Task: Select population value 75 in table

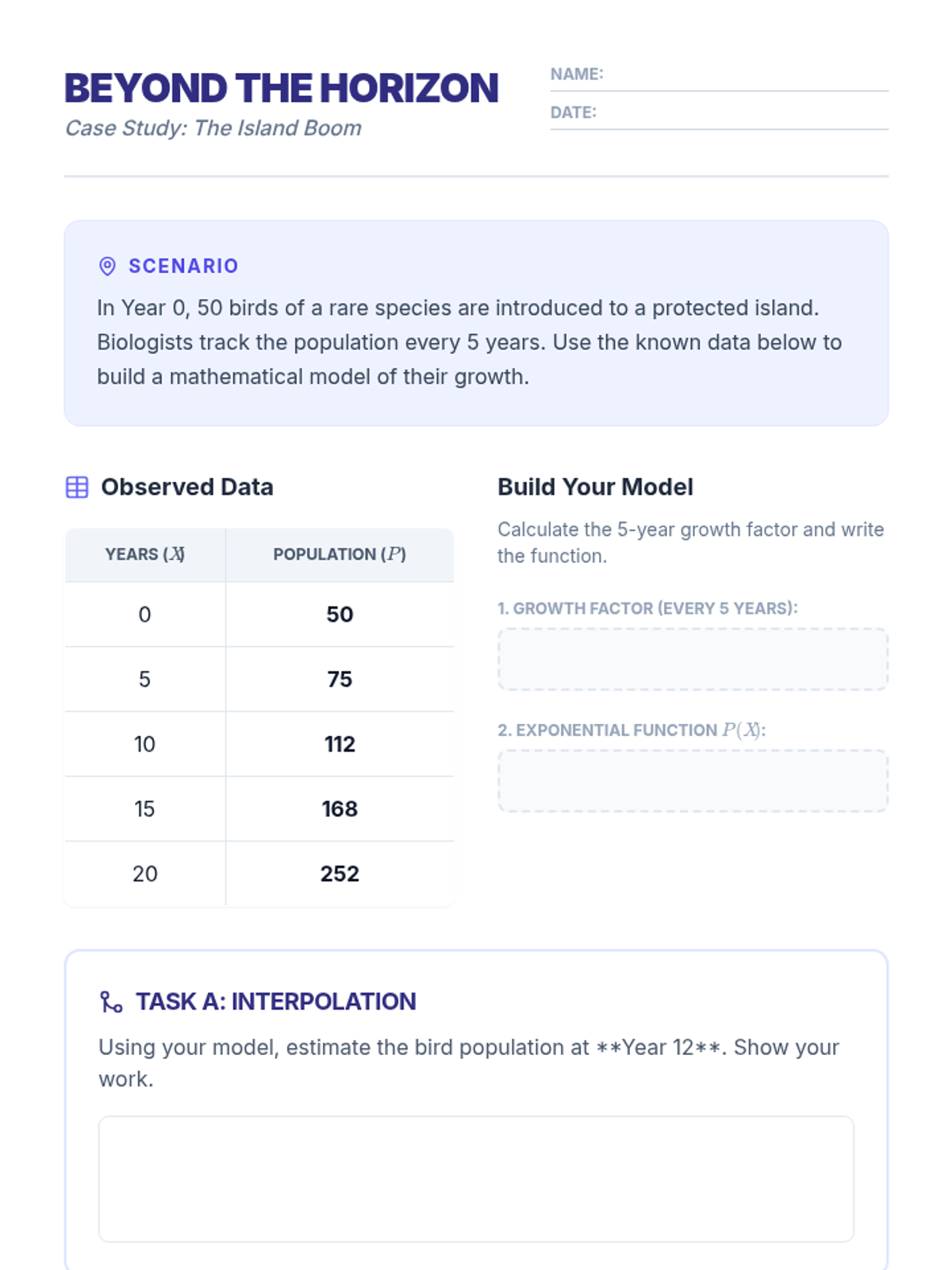Action: (x=340, y=679)
